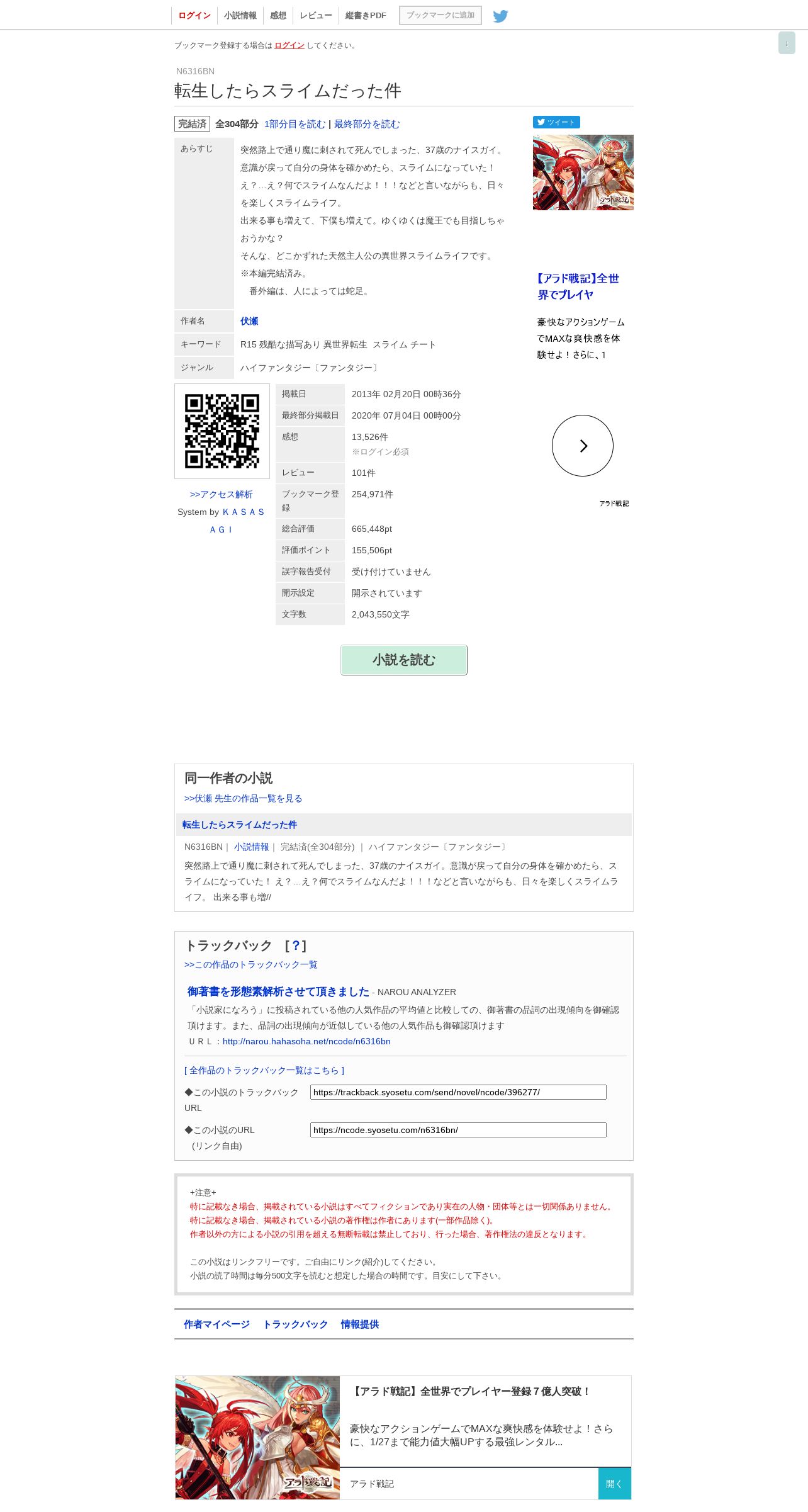Click the narou.hahasoha.net URL link

coord(306,1041)
